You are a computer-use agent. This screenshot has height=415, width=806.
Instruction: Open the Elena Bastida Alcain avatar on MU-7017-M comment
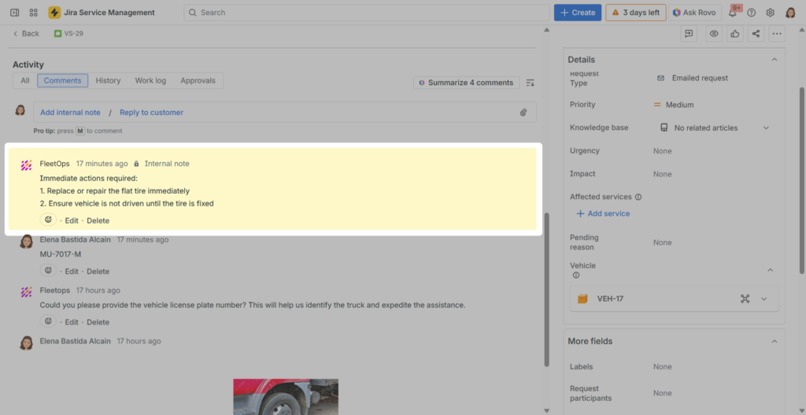coord(26,242)
